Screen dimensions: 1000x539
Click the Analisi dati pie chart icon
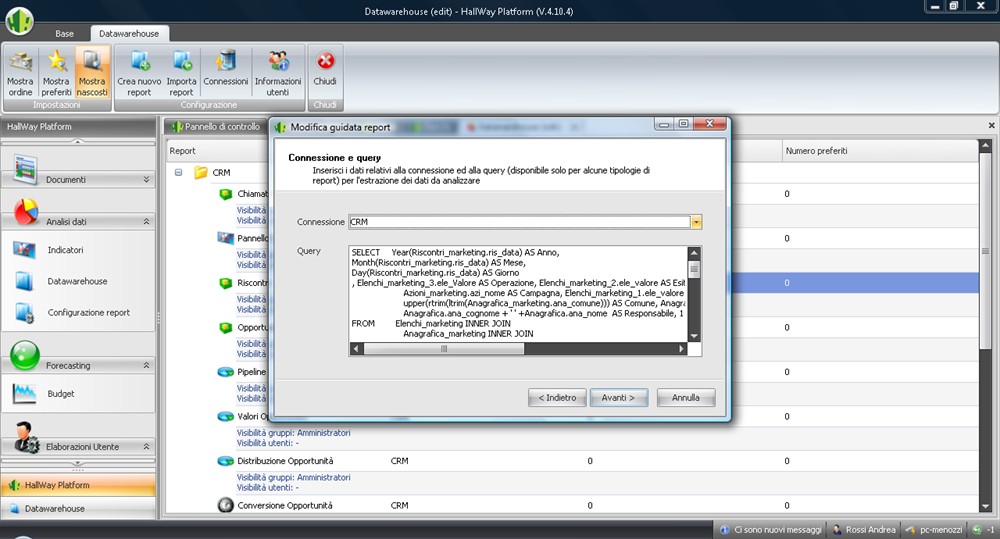26,211
